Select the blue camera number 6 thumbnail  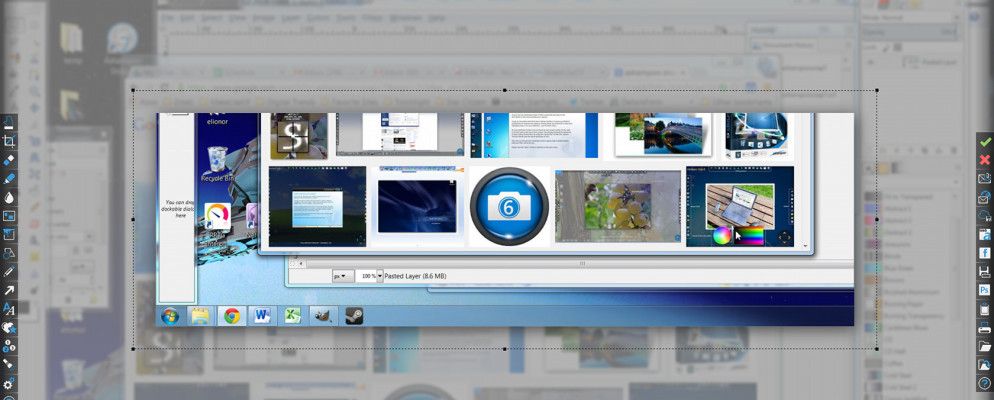tap(510, 206)
